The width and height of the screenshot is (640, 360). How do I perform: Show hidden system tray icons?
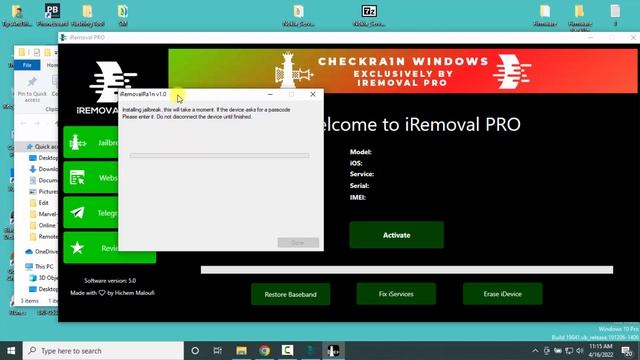tap(535, 351)
